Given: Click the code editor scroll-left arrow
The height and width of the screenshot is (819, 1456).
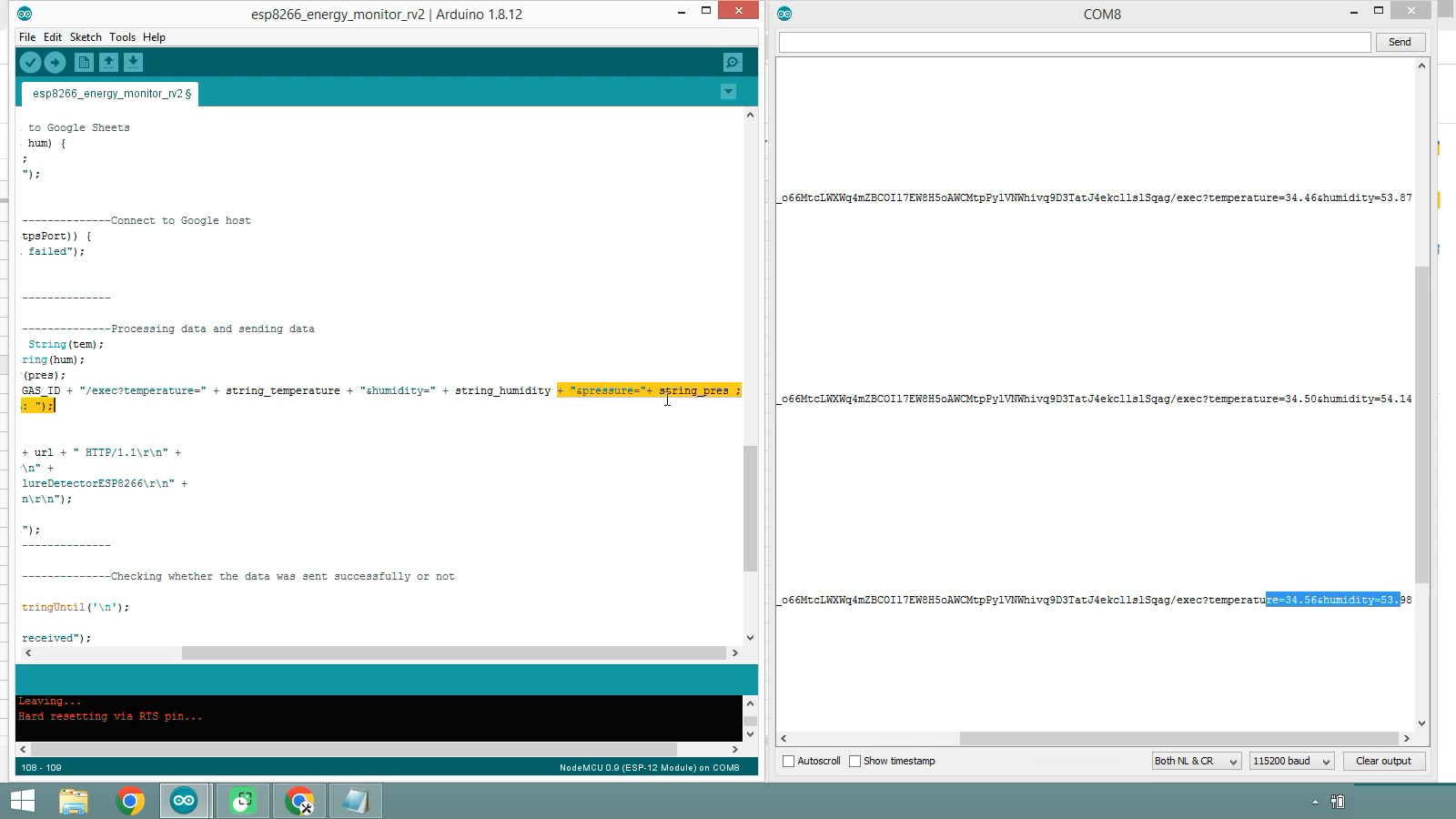Looking at the screenshot, I should point(28,652).
